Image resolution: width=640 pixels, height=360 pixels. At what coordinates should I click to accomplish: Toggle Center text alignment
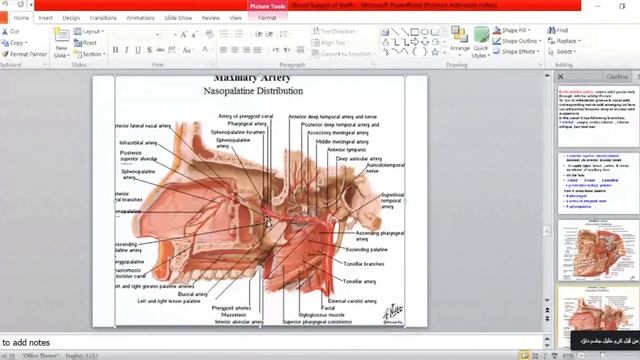pyautogui.click(x=235, y=50)
